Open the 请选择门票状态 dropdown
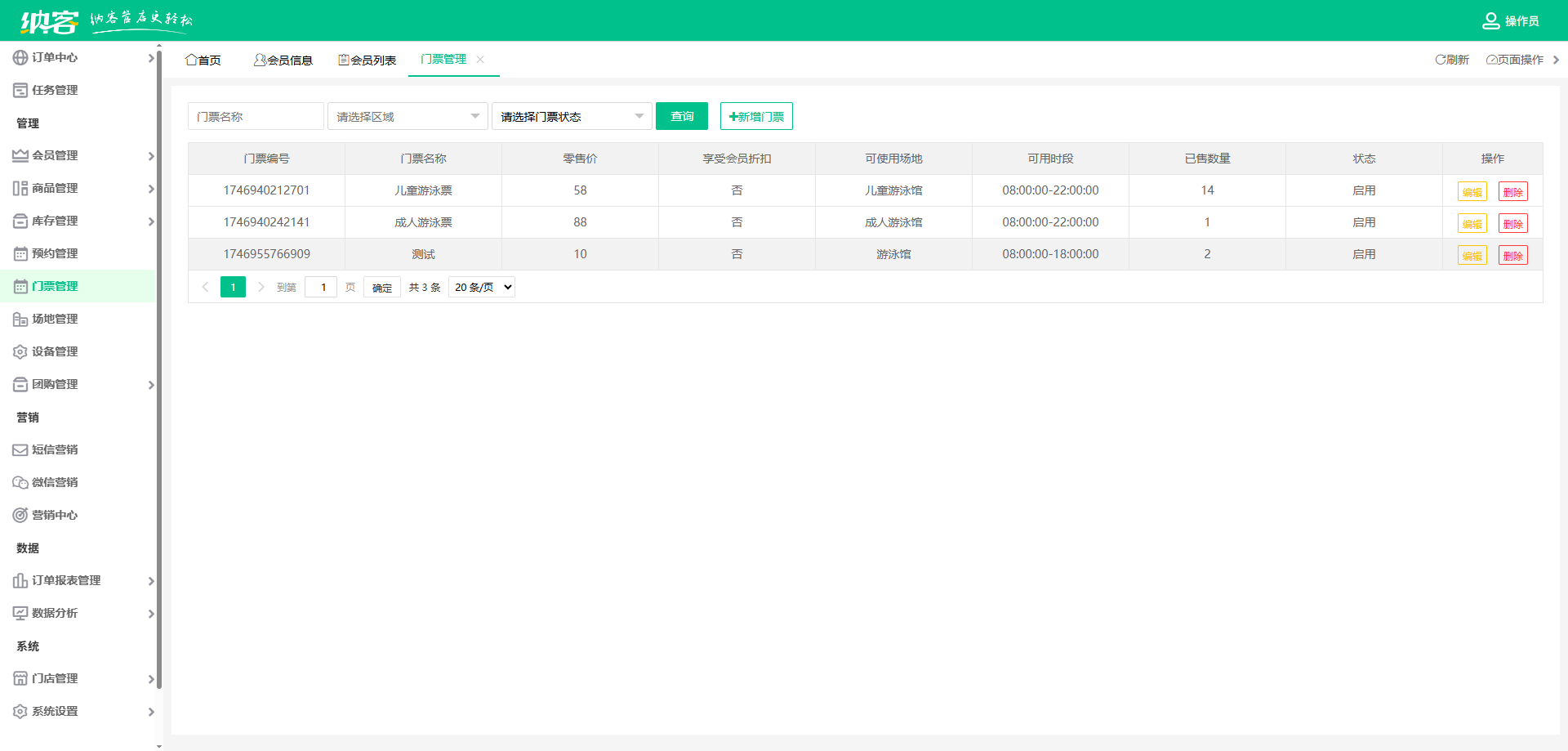 point(571,116)
